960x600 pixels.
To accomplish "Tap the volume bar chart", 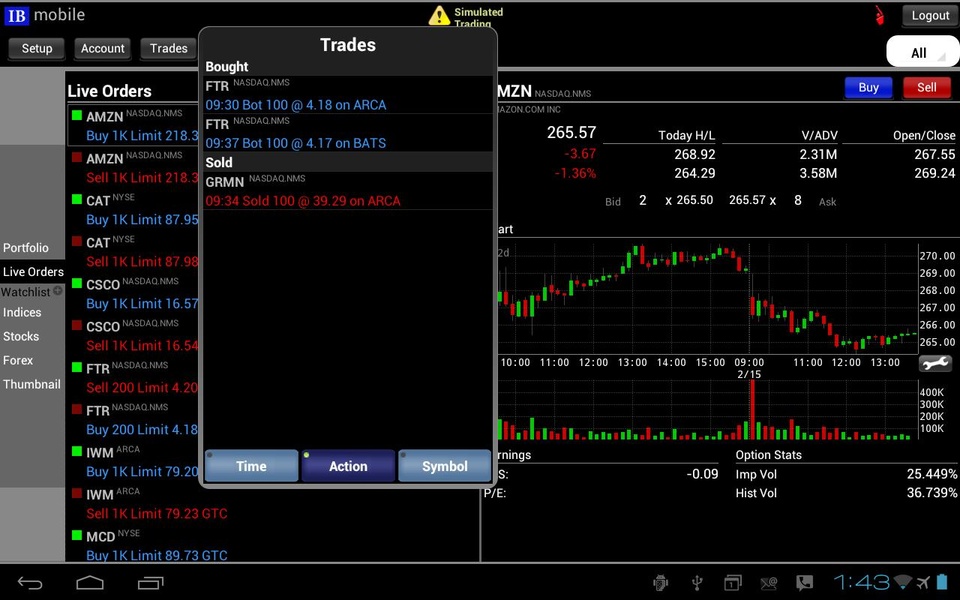I will 707,410.
